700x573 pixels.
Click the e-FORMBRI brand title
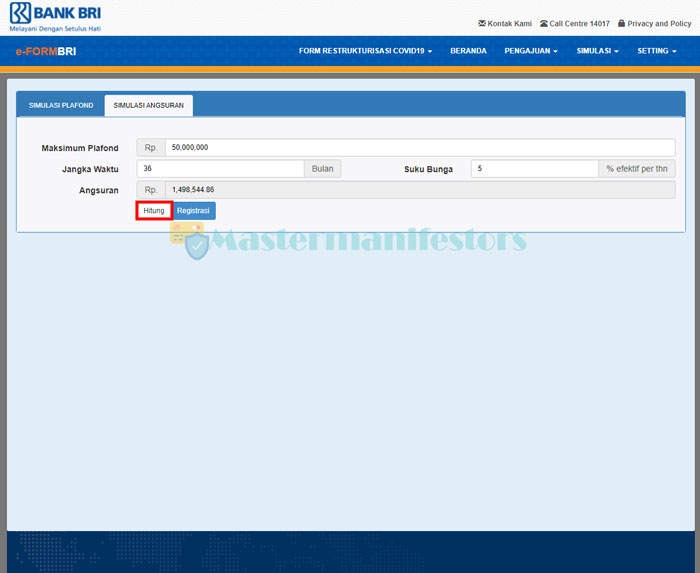tap(46, 51)
